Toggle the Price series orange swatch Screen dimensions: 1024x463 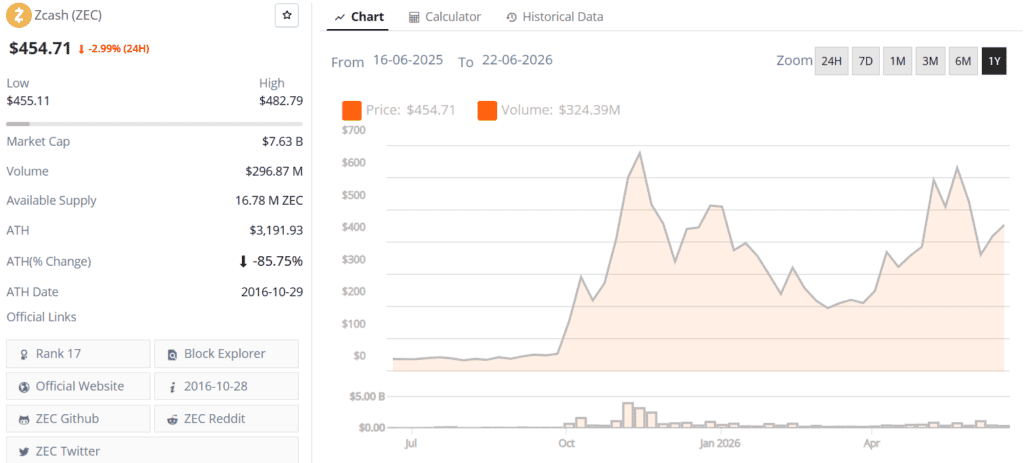coord(352,111)
